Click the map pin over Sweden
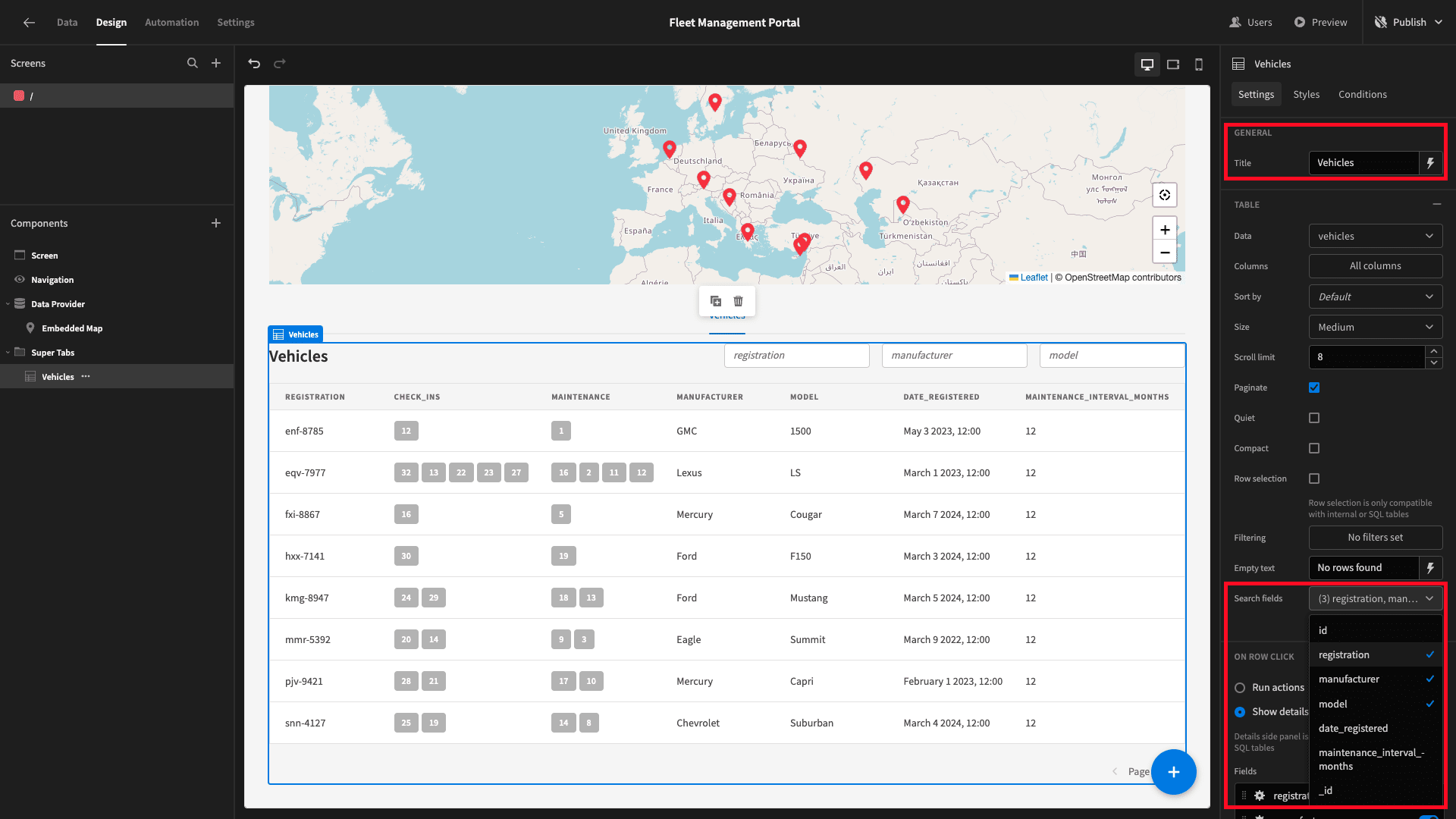The height and width of the screenshot is (819, 1456). coord(715,102)
